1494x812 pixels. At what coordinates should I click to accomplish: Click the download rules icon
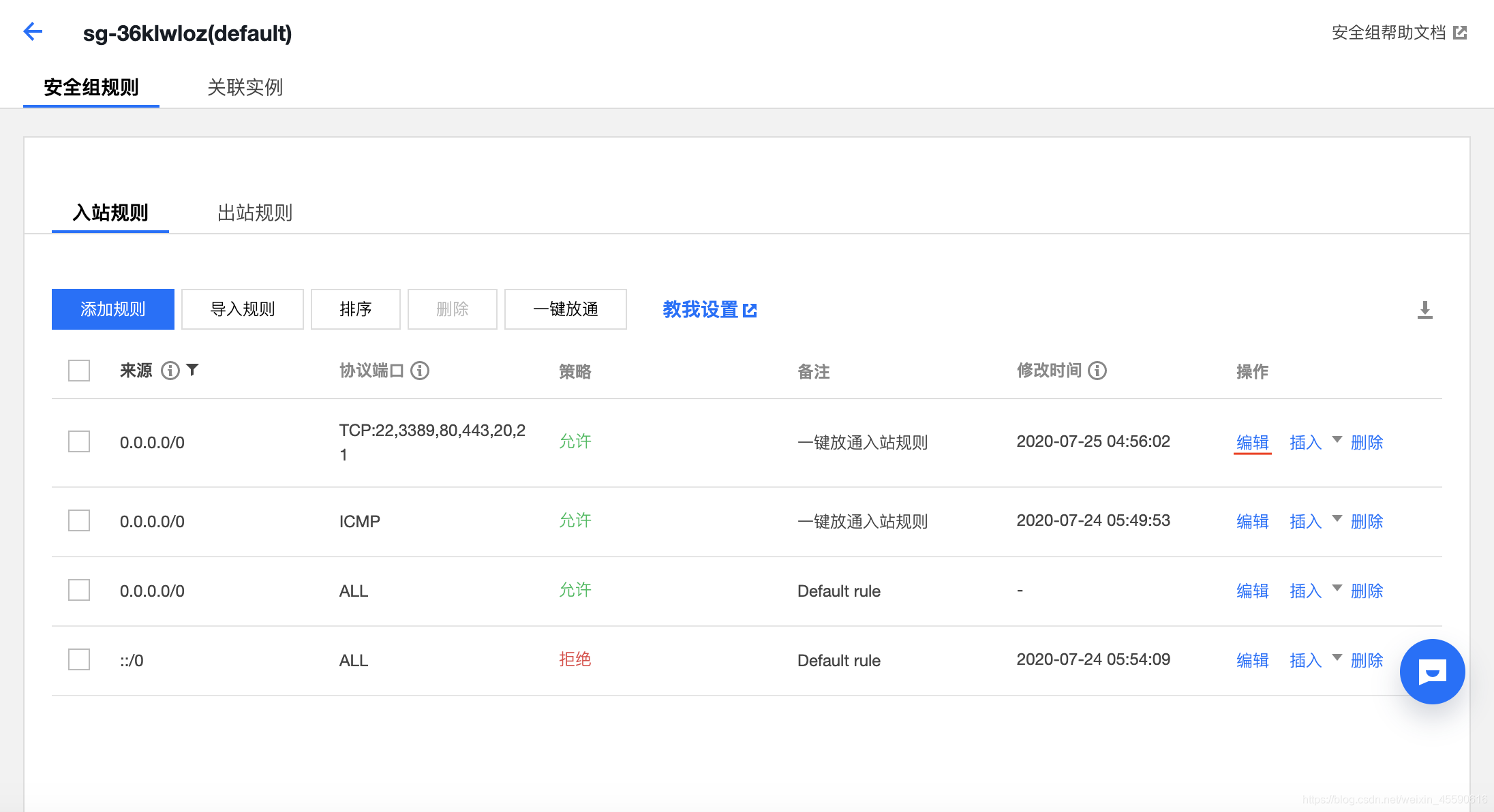click(x=1424, y=310)
